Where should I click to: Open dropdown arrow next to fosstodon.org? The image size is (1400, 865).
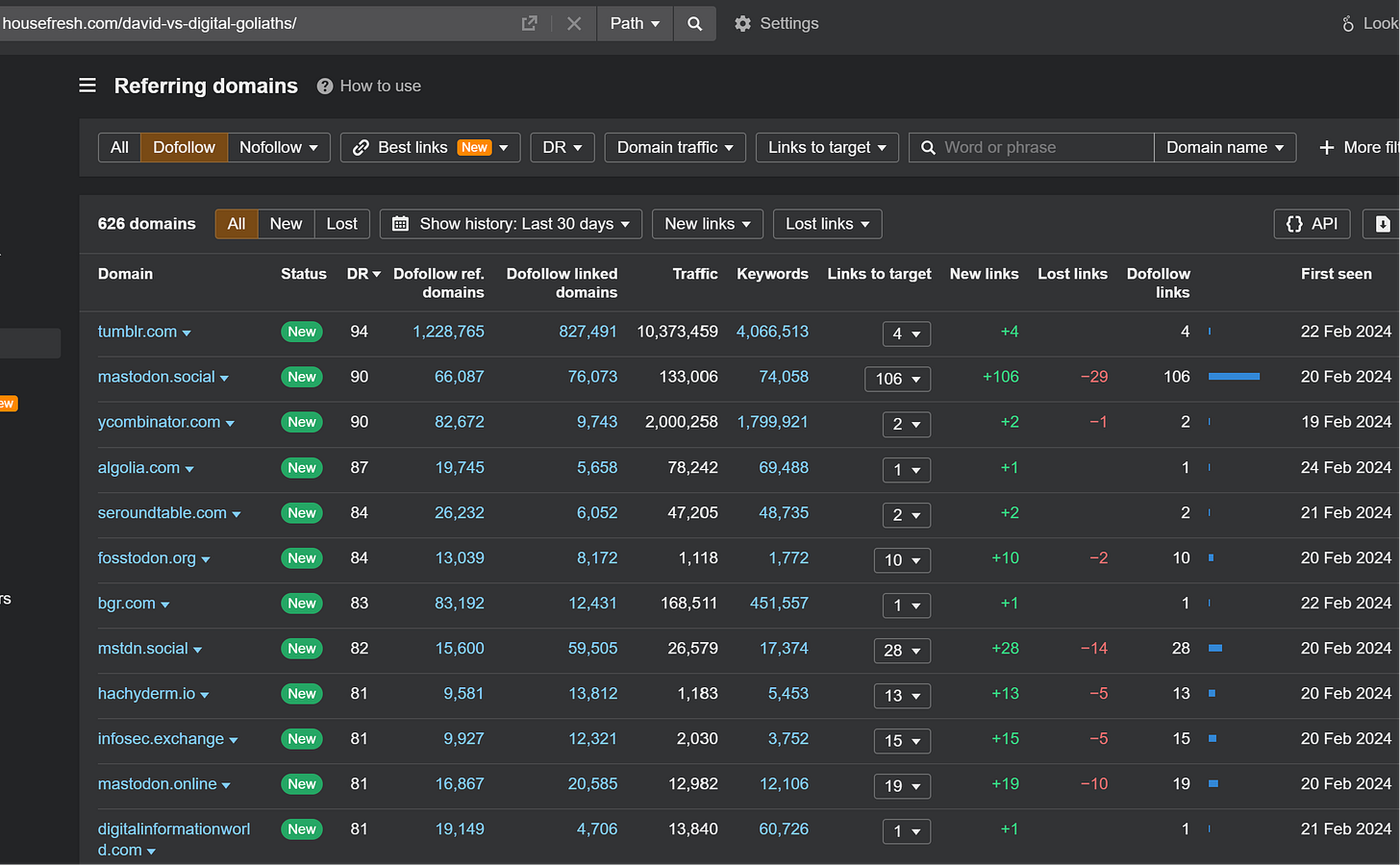206,559
